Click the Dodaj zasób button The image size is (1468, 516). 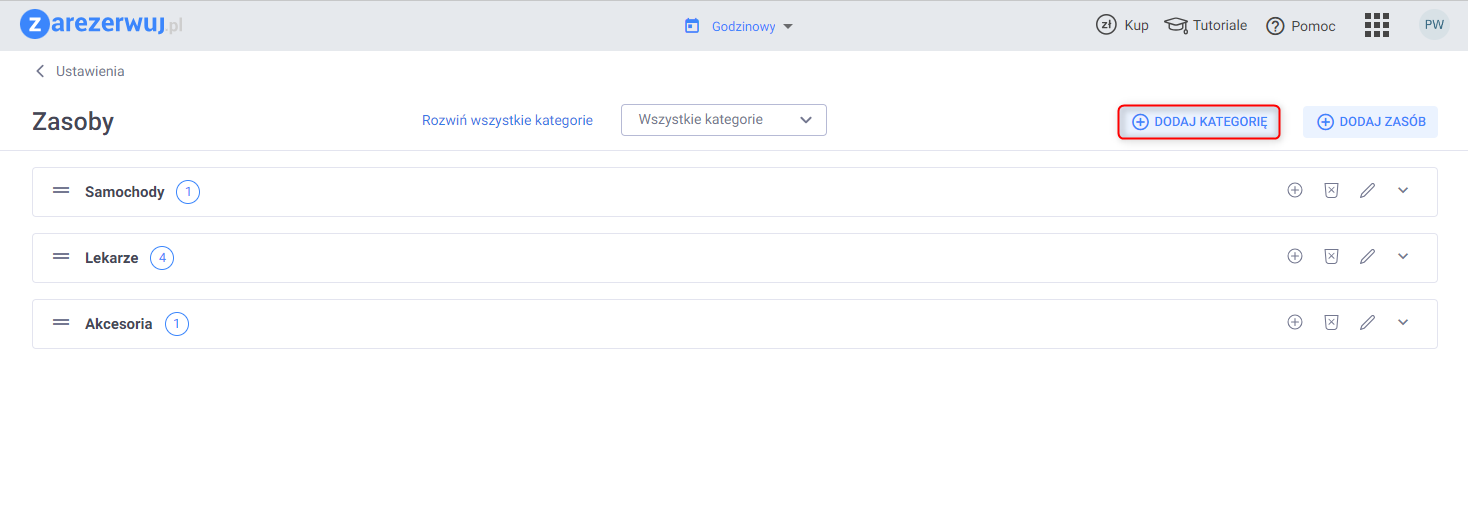tap(1370, 122)
